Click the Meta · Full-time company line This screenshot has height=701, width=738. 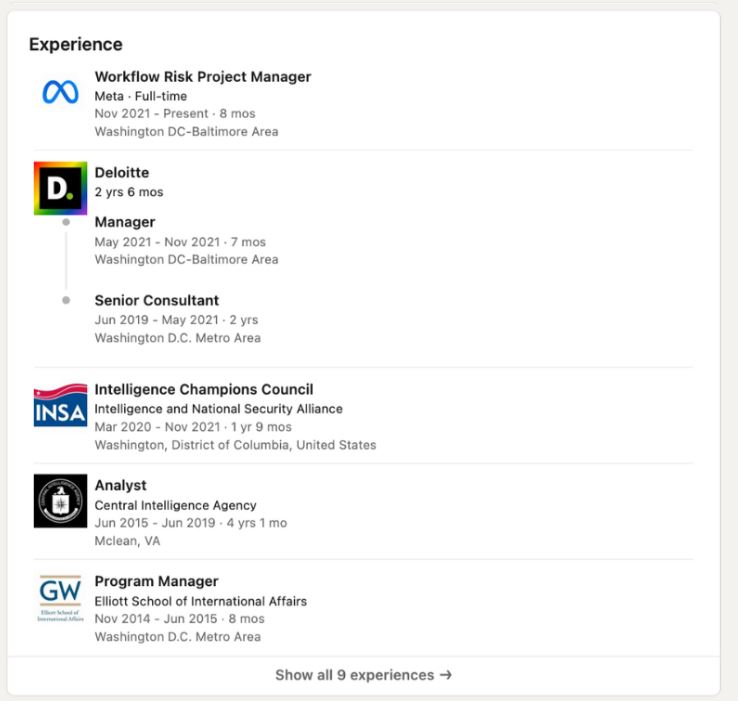point(140,96)
